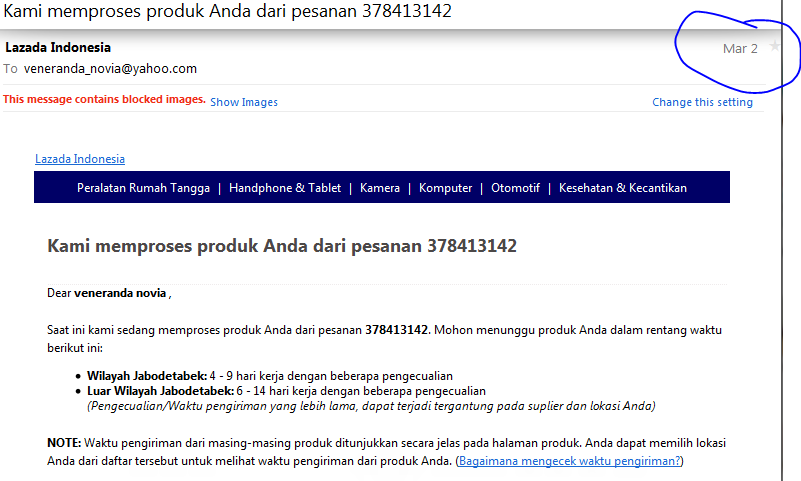Image resolution: width=801 pixels, height=481 pixels.
Task: Click Luar Wilayah Jabodetabek bullet line
Action: tap(286, 391)
